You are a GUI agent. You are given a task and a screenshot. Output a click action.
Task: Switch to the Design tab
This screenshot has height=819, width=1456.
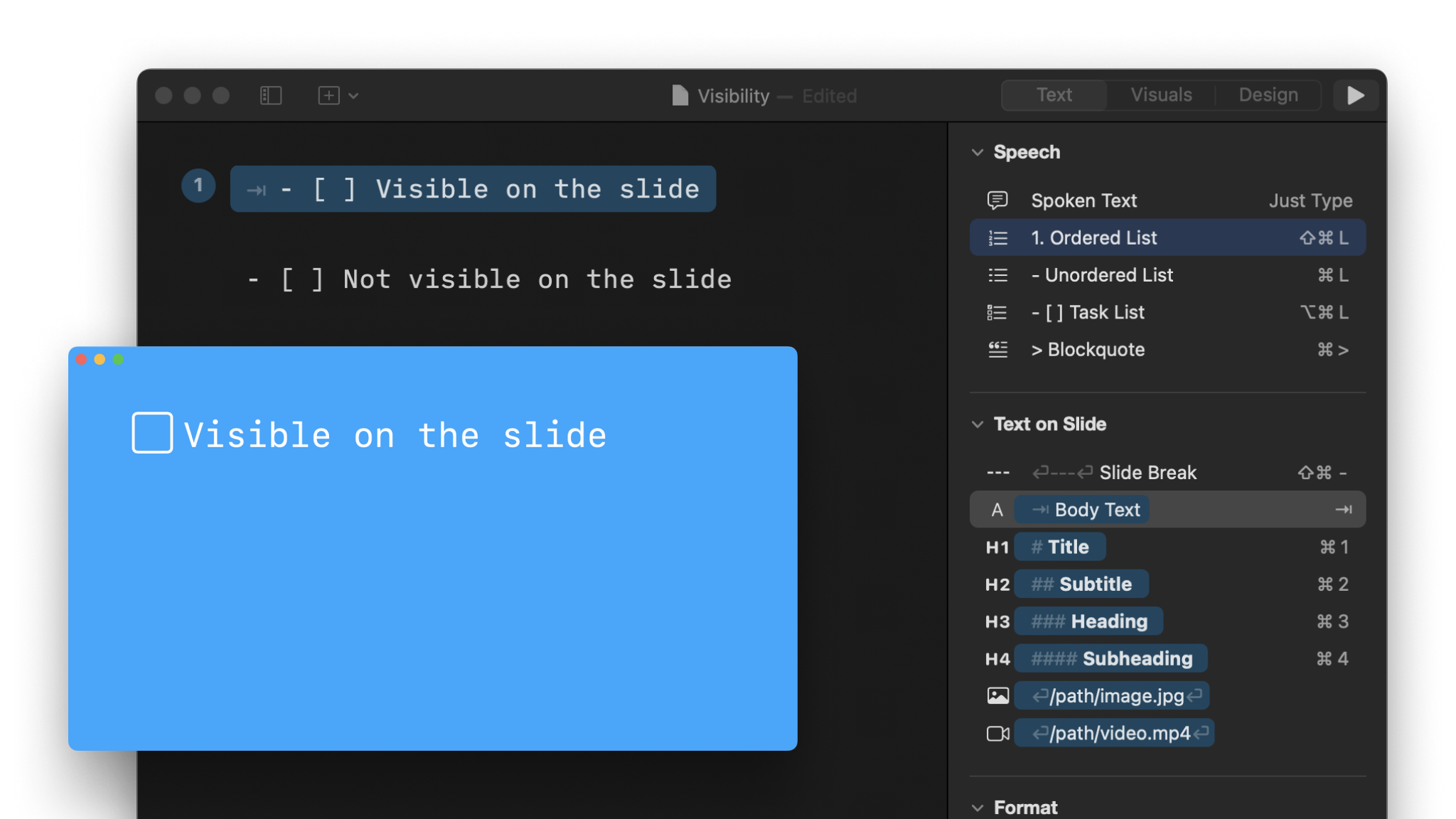tap(1268, 95)
